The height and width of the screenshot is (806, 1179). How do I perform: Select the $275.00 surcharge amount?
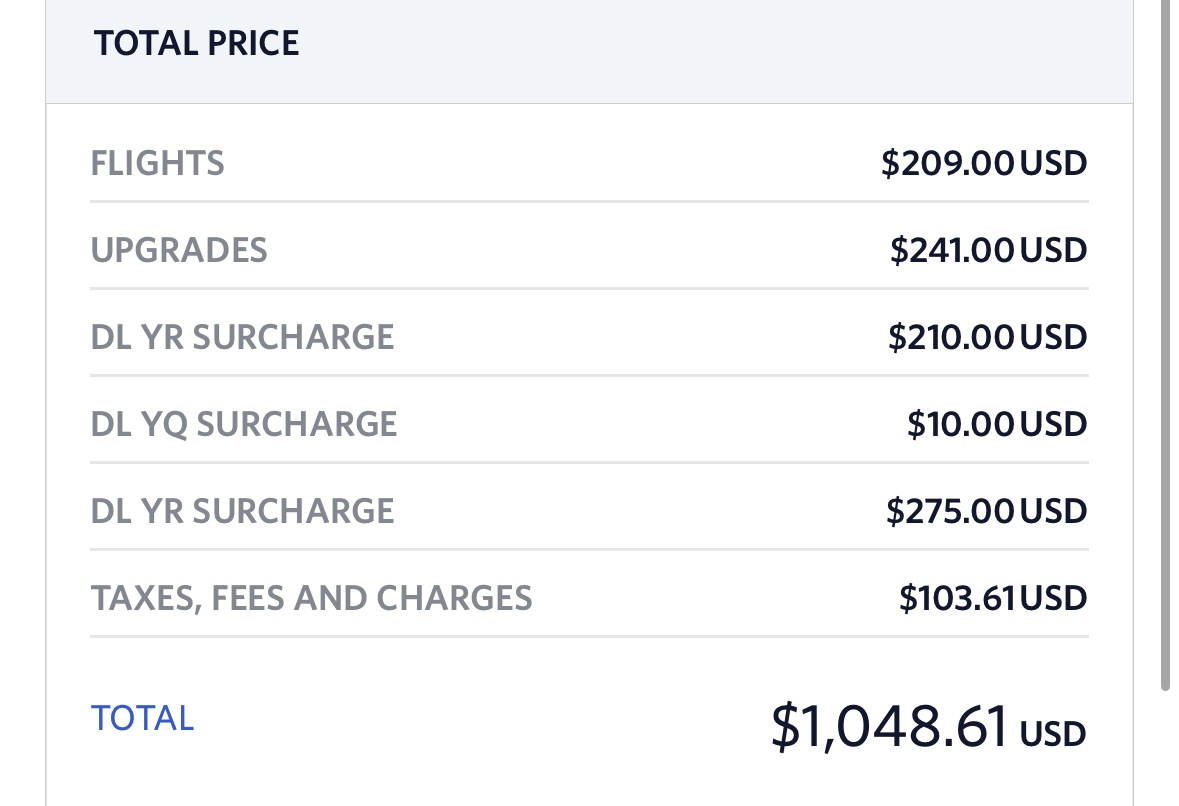click(950, 511)
